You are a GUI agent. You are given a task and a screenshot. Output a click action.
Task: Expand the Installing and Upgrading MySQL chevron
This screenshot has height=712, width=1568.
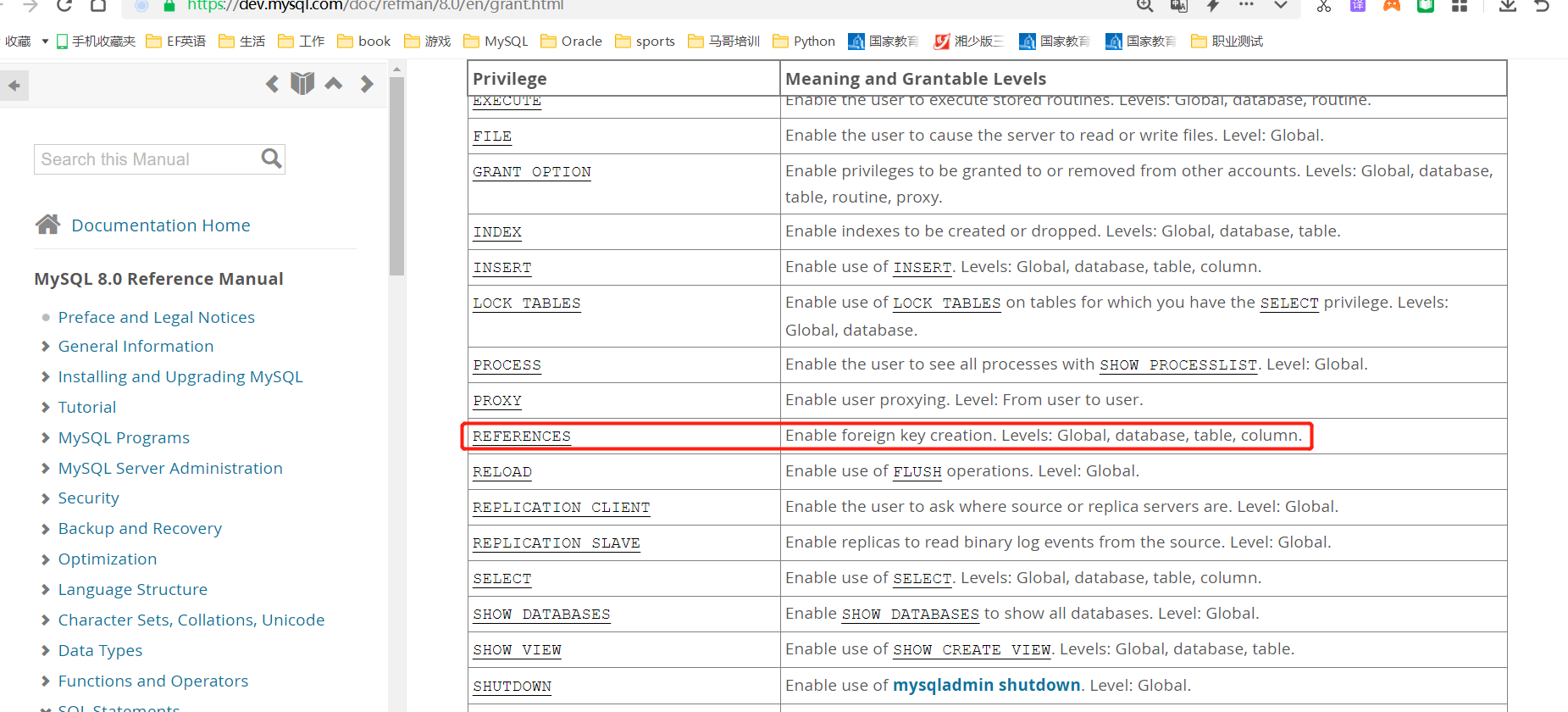click(x=46, y=376)
